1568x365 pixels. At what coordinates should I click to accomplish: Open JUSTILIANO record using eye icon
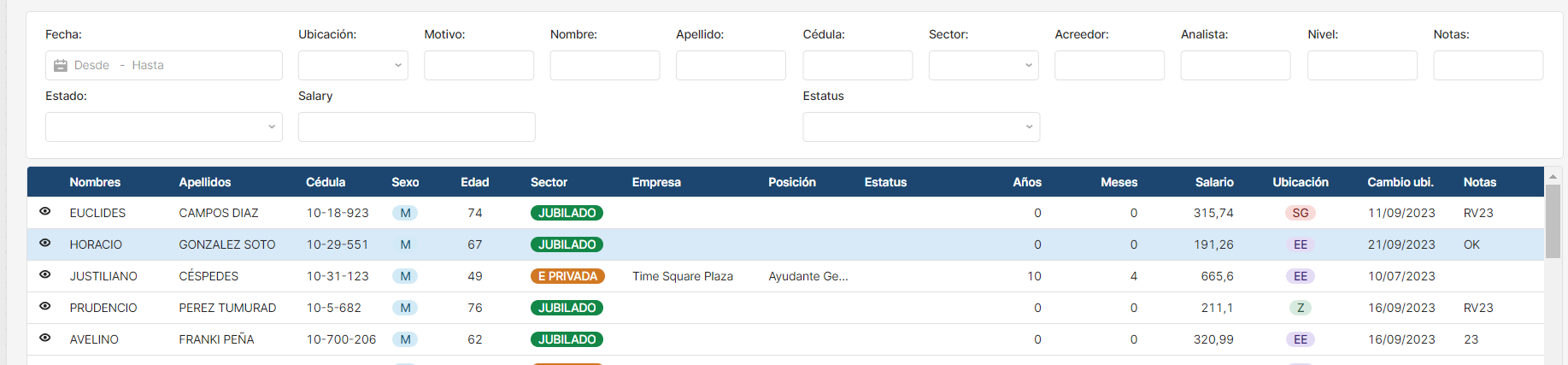point(45,275)
